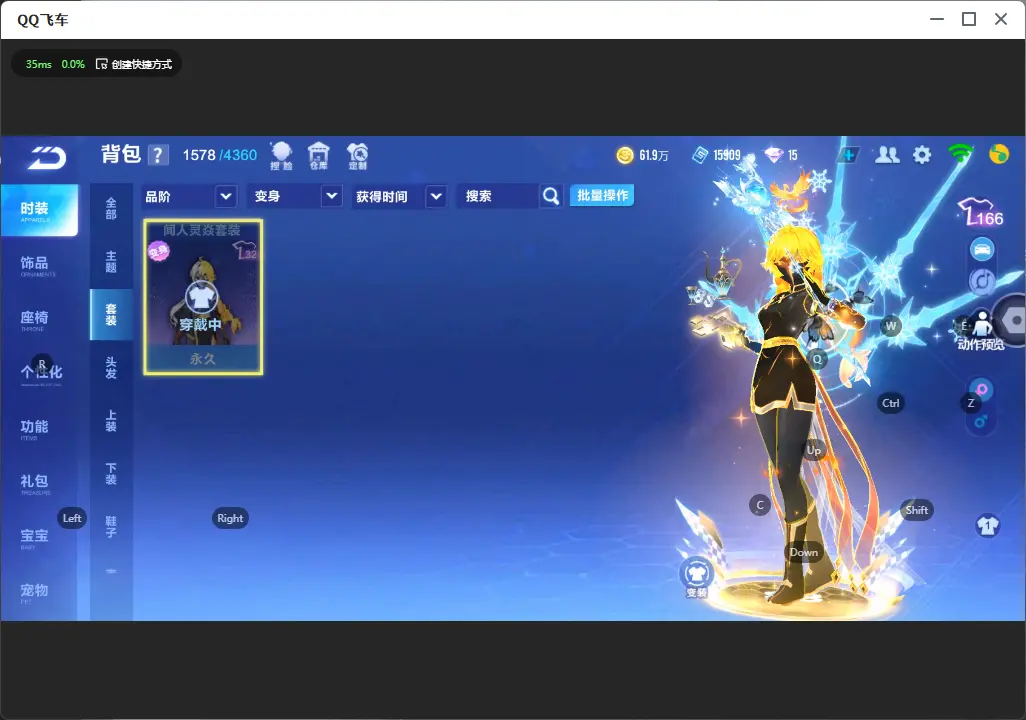The height and width of the screenshot is (720, 1026).
Task: Click the 35ms latency indicator
Action: point(39,64)
